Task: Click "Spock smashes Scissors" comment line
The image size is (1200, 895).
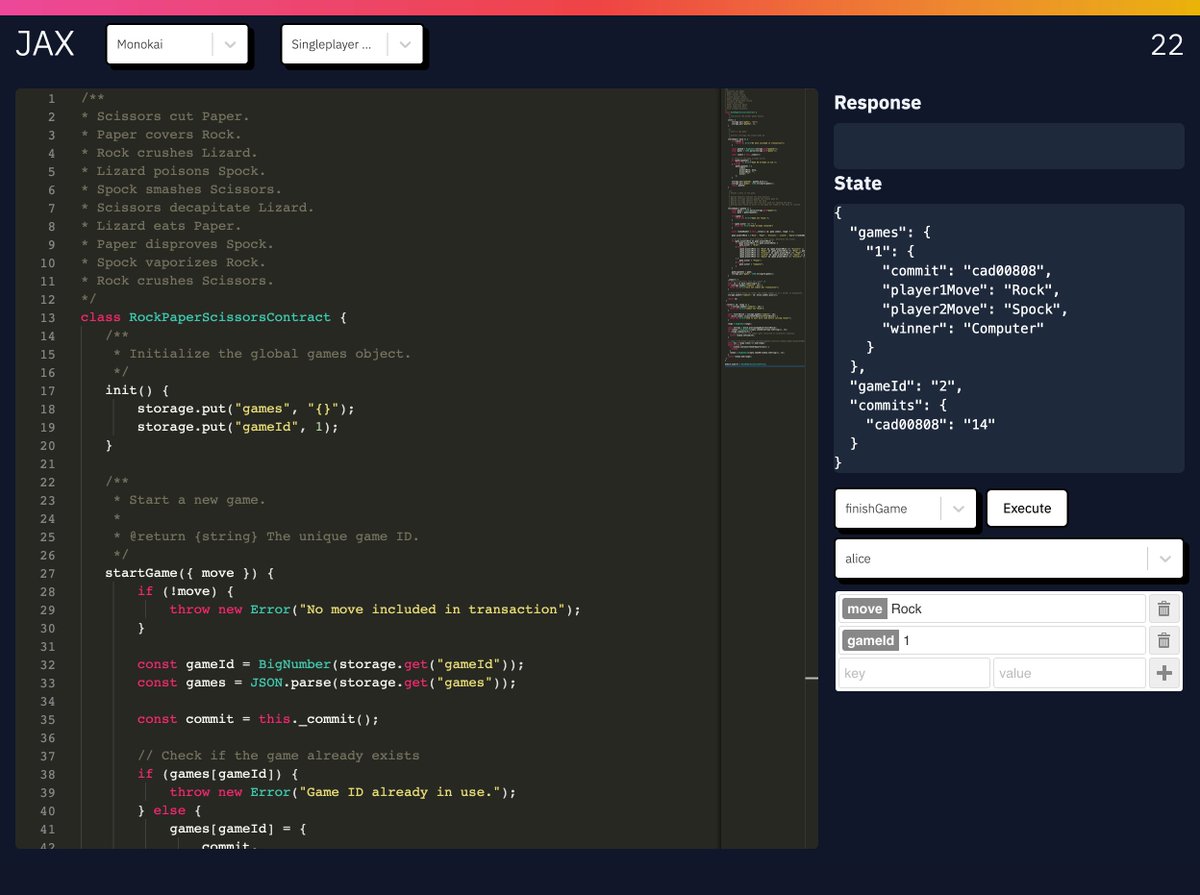Action: tap(181, 189)
